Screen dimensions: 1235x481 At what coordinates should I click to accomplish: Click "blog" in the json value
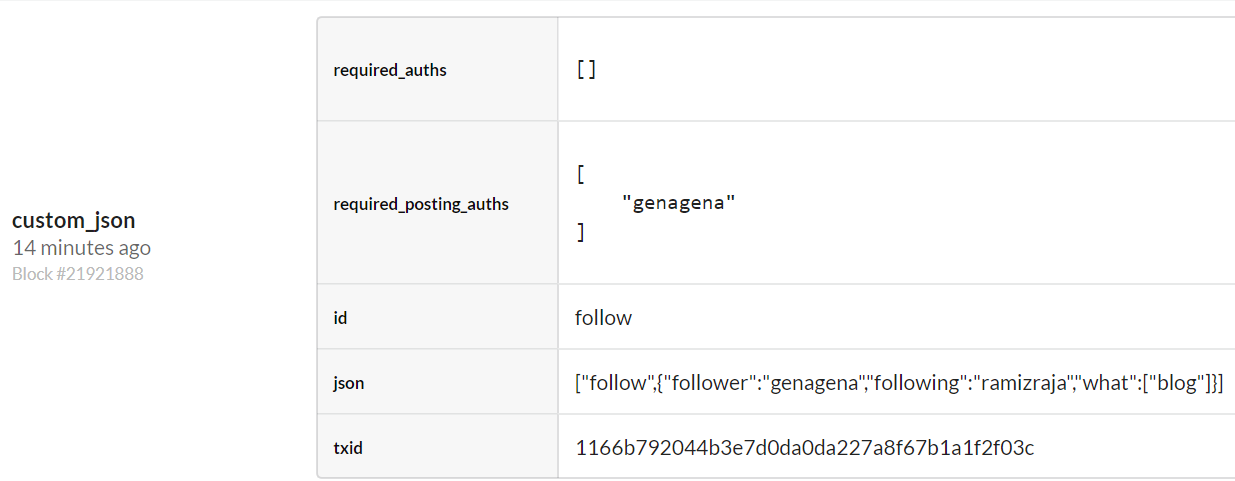click(x=1176, y=383)
